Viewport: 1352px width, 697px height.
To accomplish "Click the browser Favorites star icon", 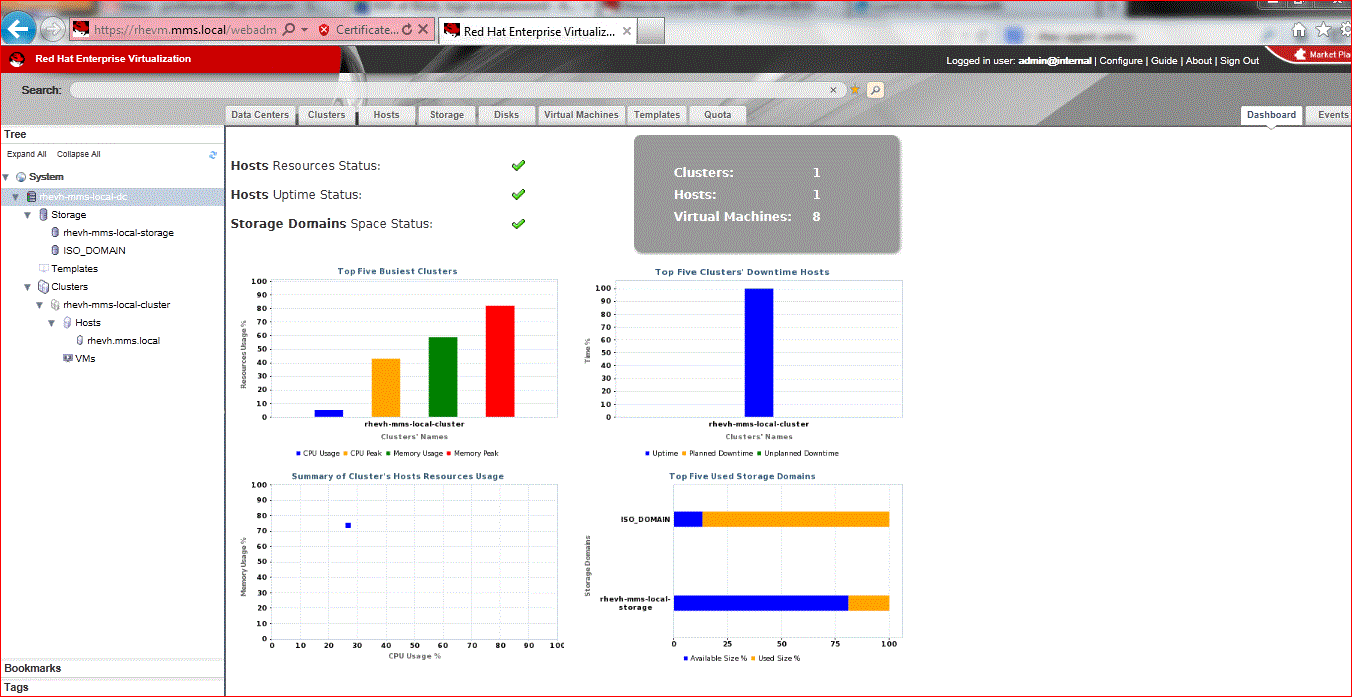I will pyautogui.click(x=1323, y=30).
